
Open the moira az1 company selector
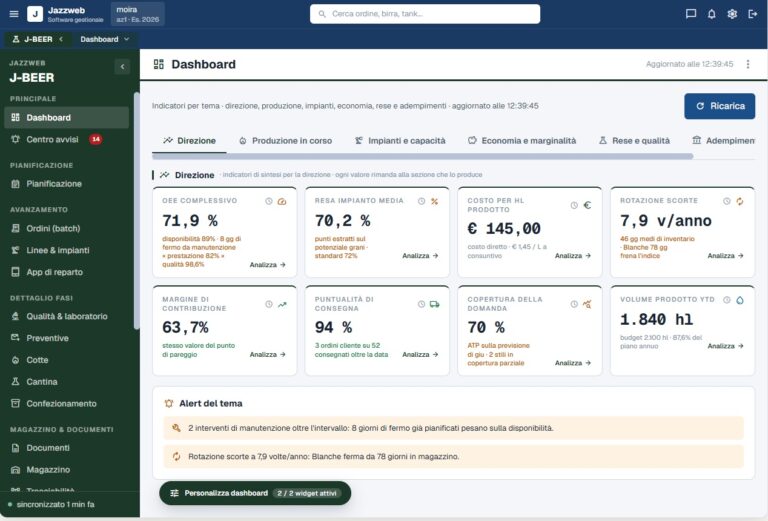[x=138, y=14]
